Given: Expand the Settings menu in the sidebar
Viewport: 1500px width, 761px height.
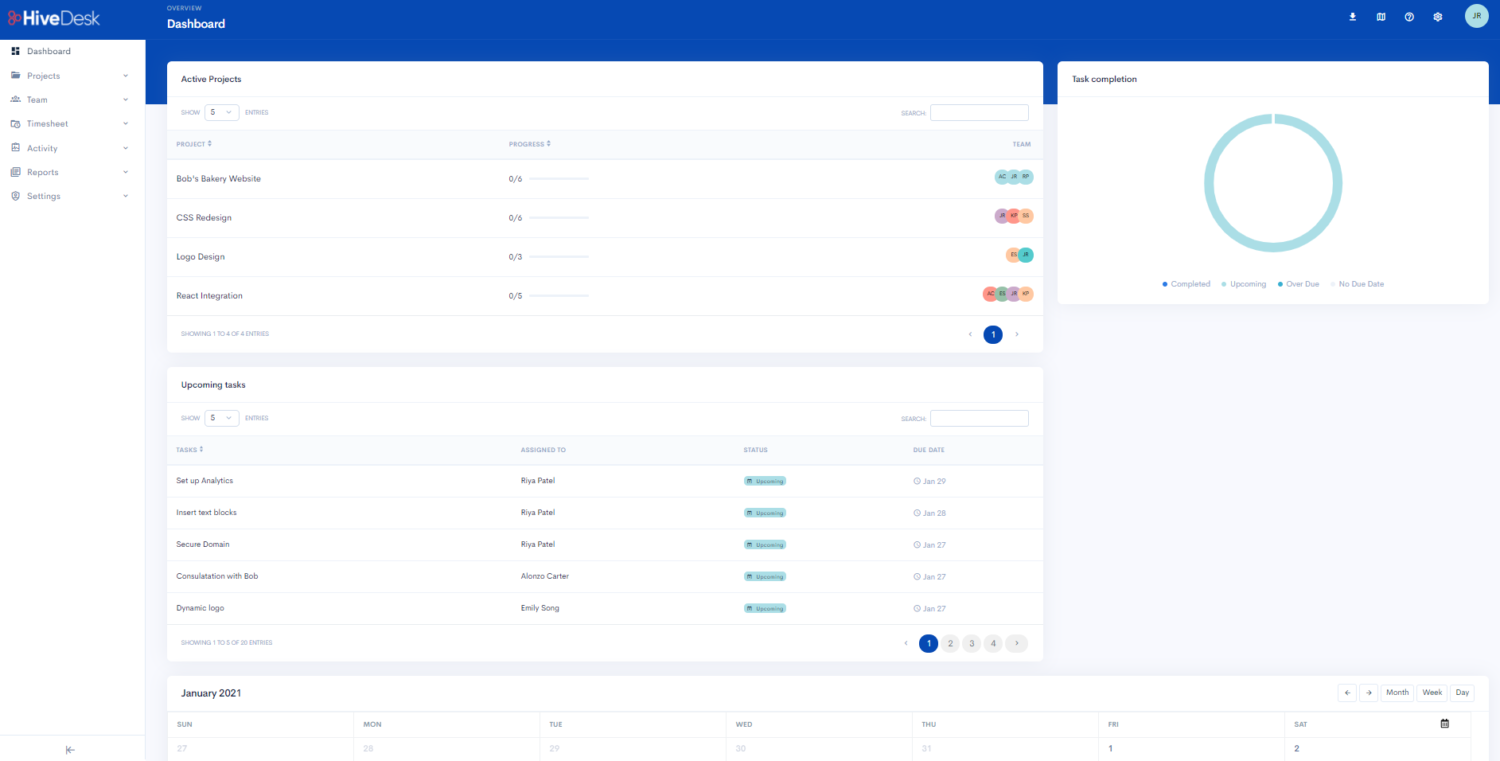Looking at the screenshot, I should click(x=125, y=195).
